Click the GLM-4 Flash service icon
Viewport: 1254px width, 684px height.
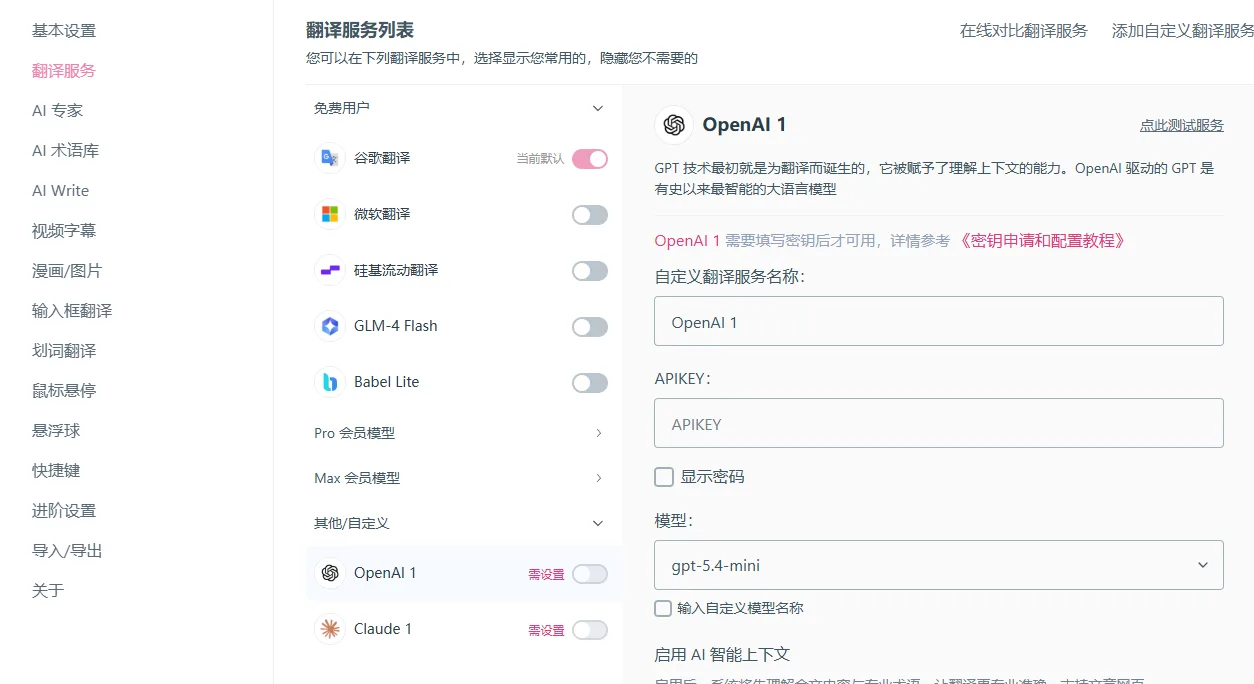click(329, 326)
